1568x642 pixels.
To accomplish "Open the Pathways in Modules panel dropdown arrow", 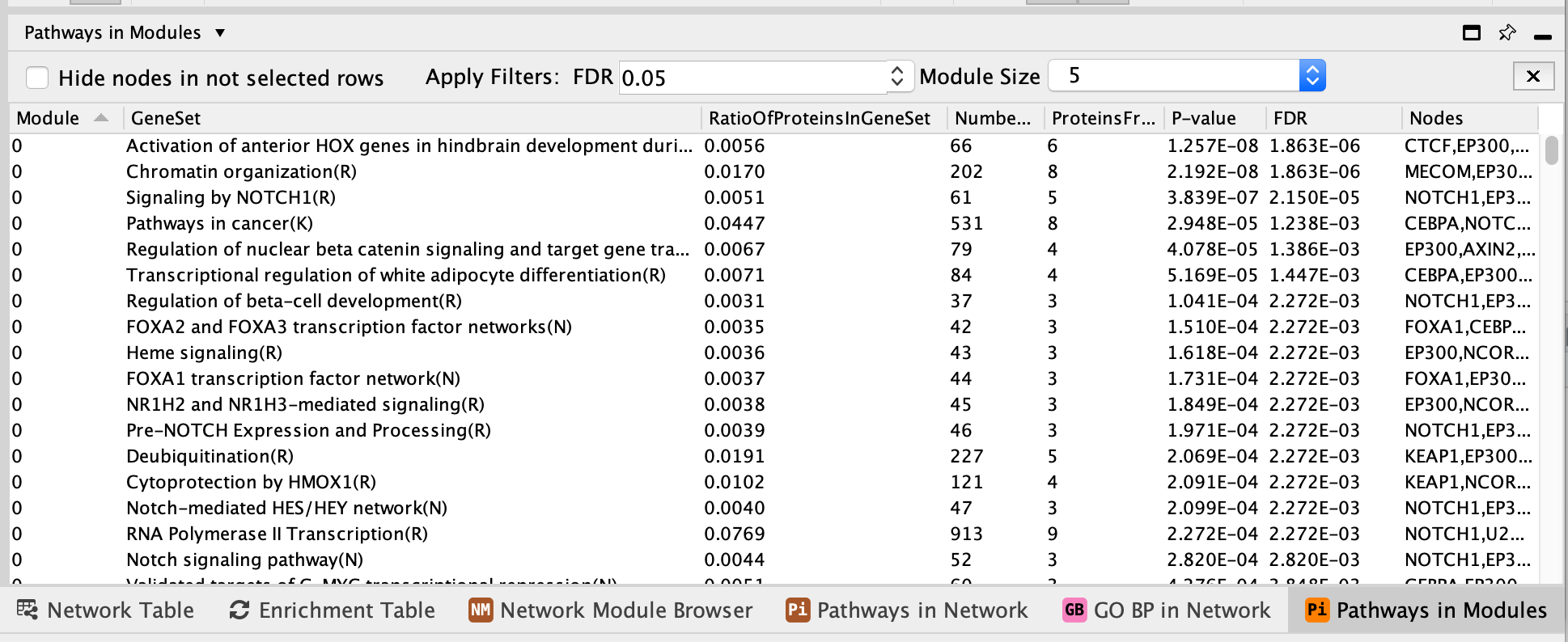I will click(x=220, y=33).
